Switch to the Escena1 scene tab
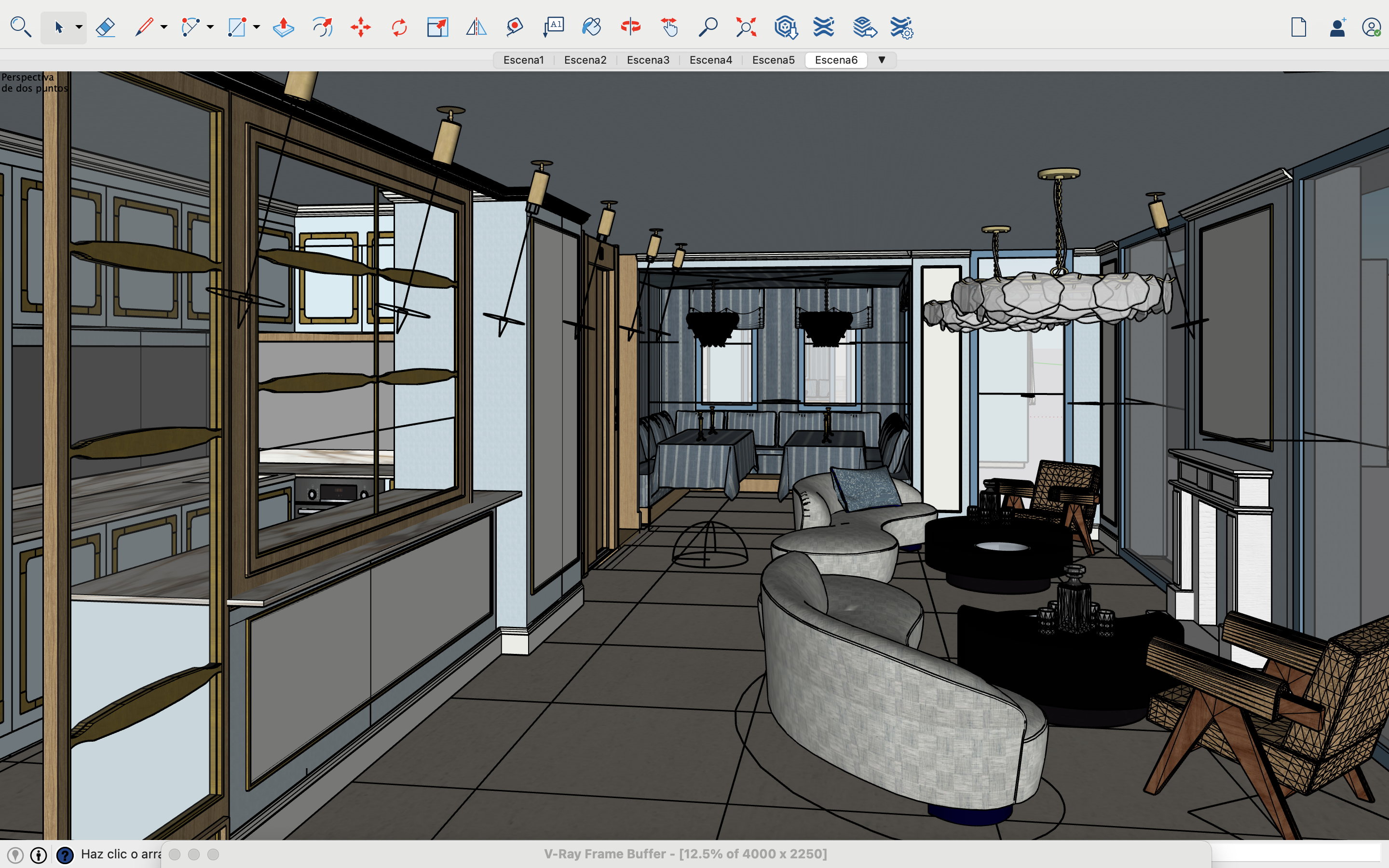The image size is (1389, 868). 523,60
